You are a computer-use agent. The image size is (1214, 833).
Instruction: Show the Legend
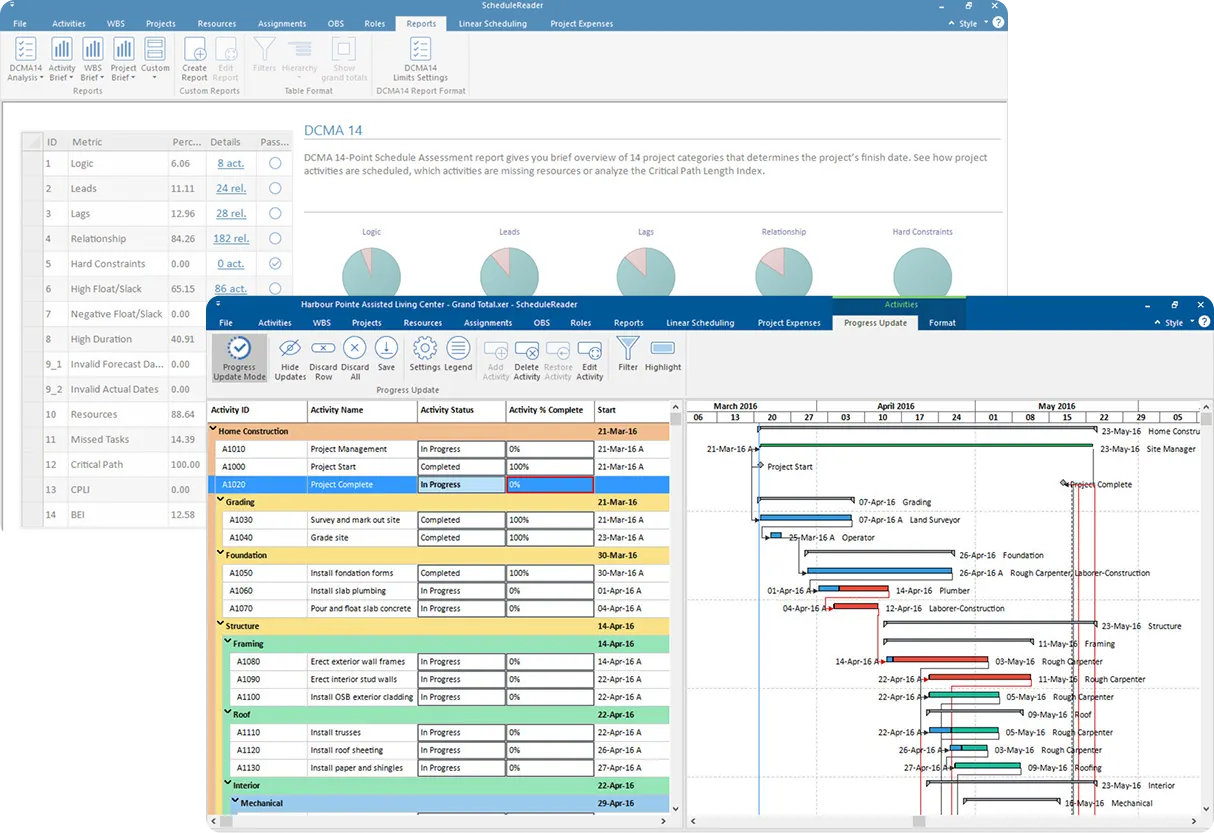click(x=458, y=354)
